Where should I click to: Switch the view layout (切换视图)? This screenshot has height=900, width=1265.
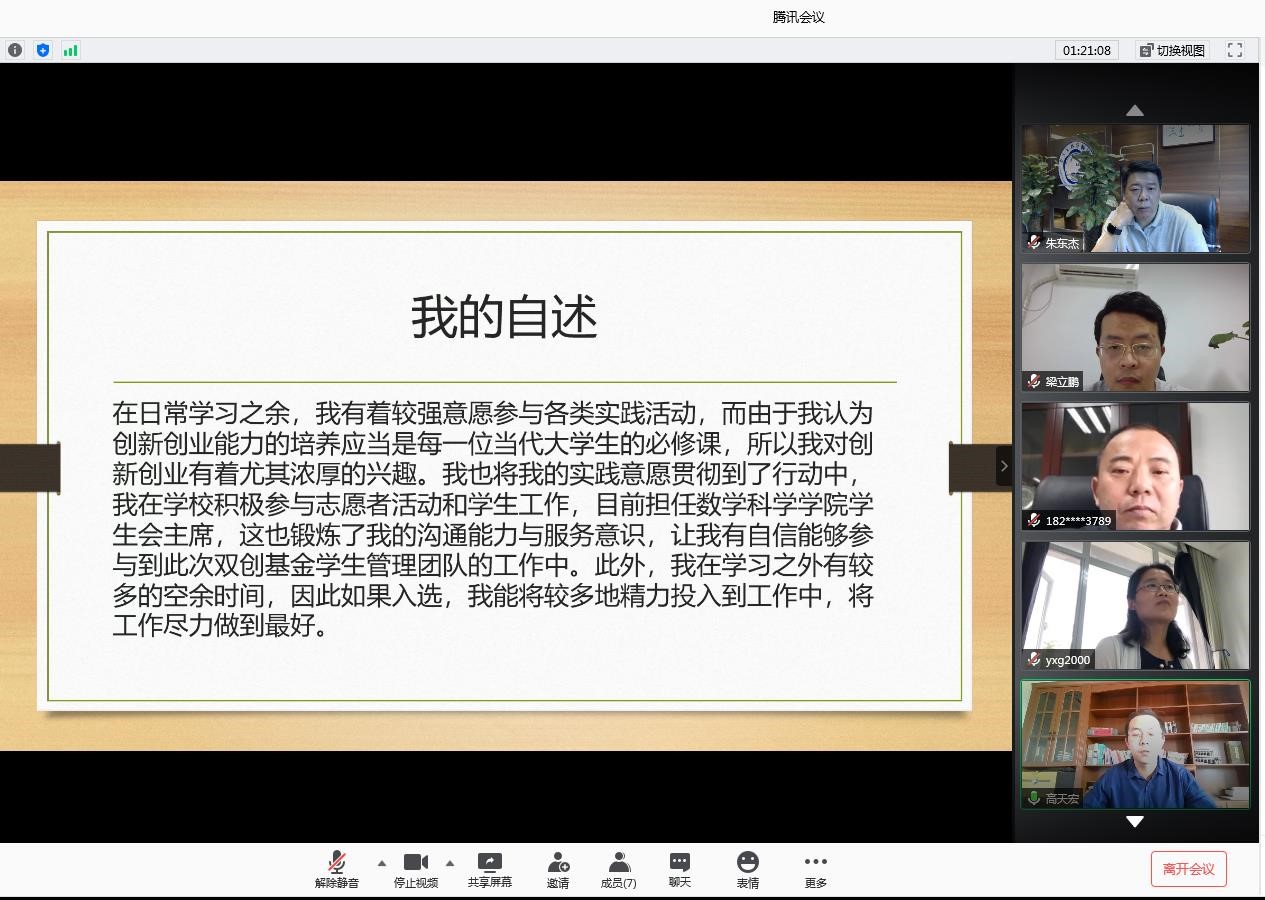point(1173,50)
